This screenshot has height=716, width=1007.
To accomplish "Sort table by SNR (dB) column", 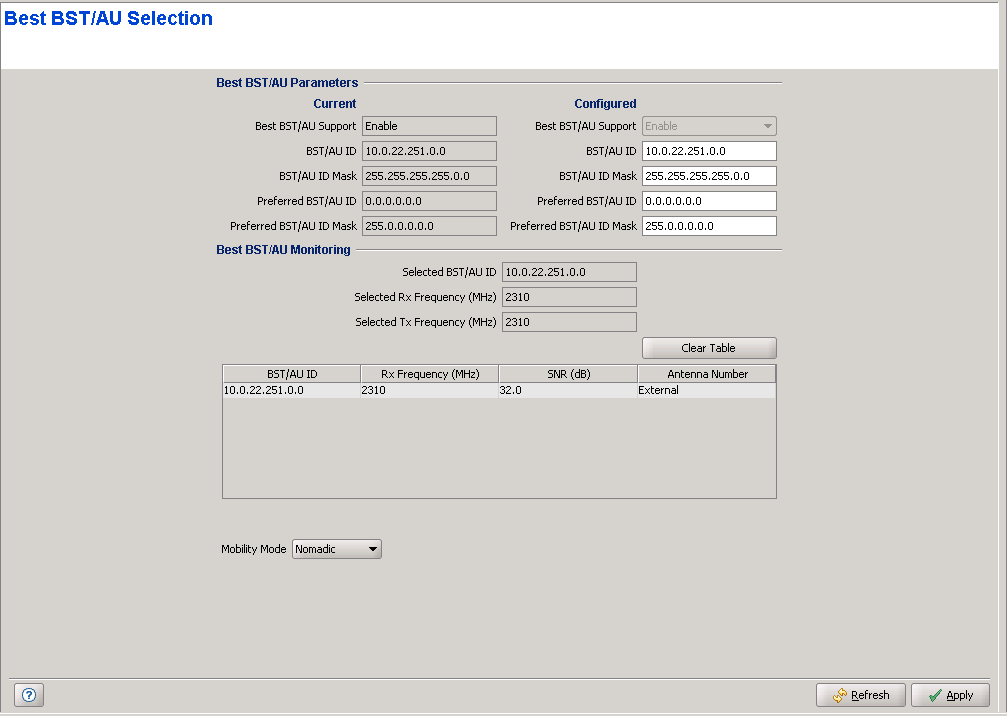I will [568, 374].
